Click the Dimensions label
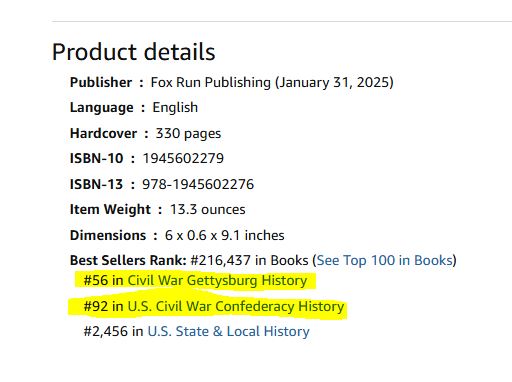The width and height of the screenshot is (512, 382). click(108, 236)
